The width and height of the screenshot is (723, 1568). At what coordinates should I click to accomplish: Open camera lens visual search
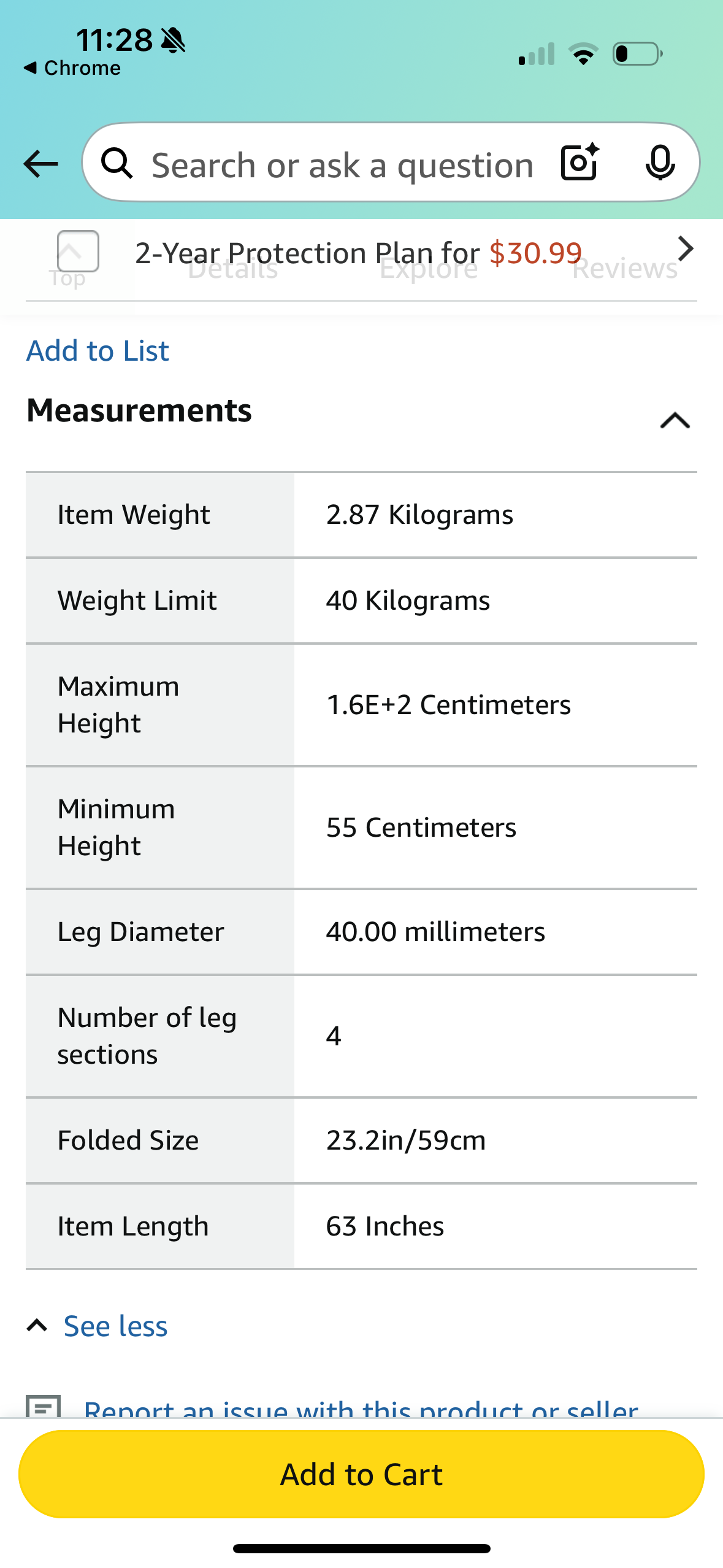[x=580, y=163]
